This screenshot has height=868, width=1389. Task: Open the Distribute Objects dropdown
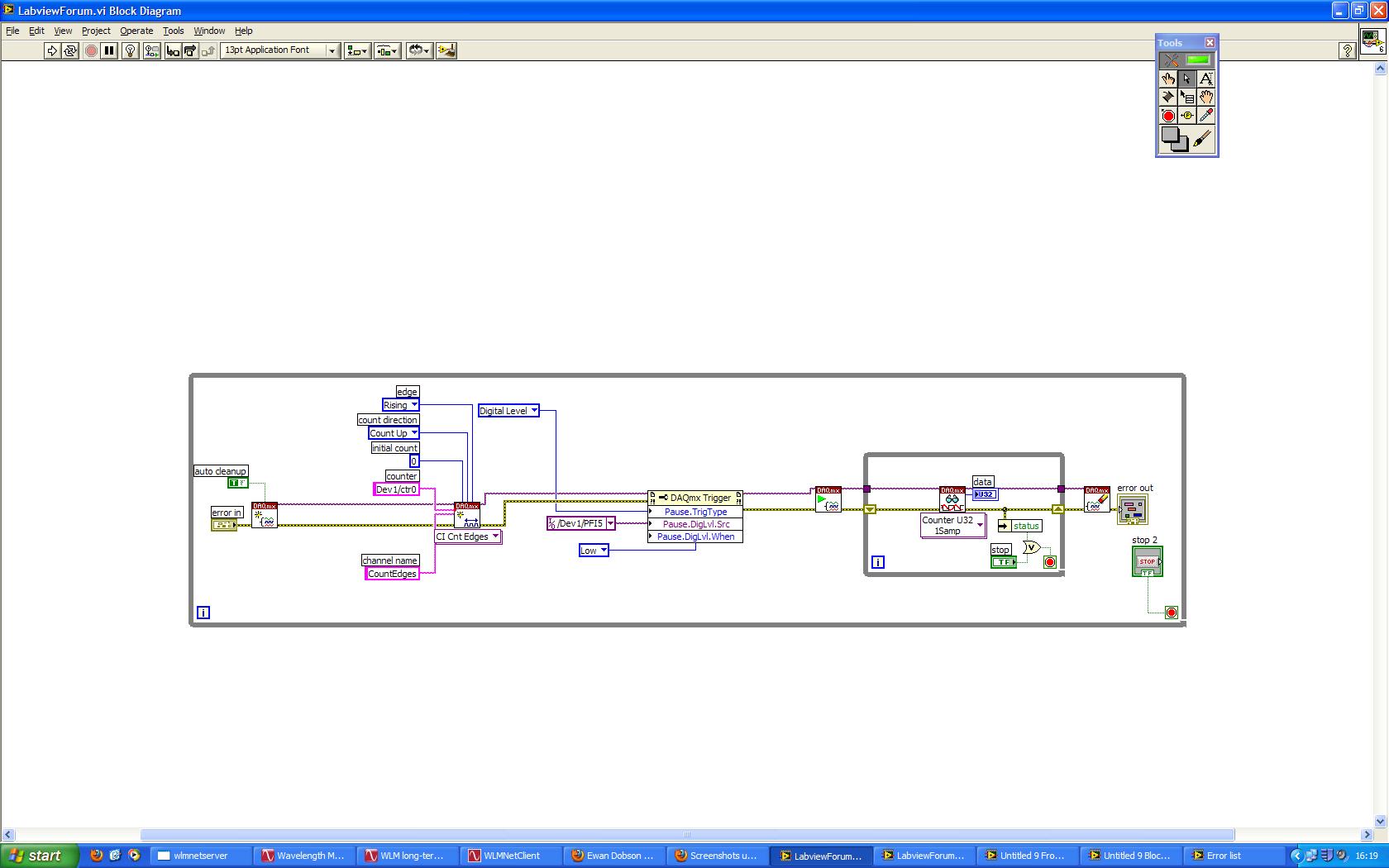click(x=387, y=50)
